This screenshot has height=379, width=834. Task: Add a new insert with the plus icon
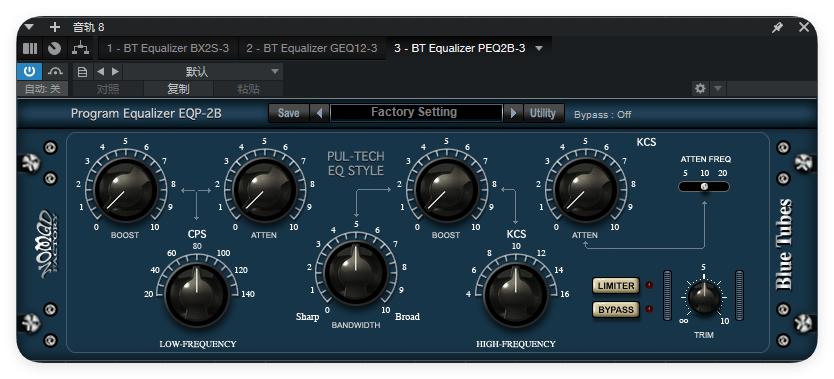coord(55,27)
